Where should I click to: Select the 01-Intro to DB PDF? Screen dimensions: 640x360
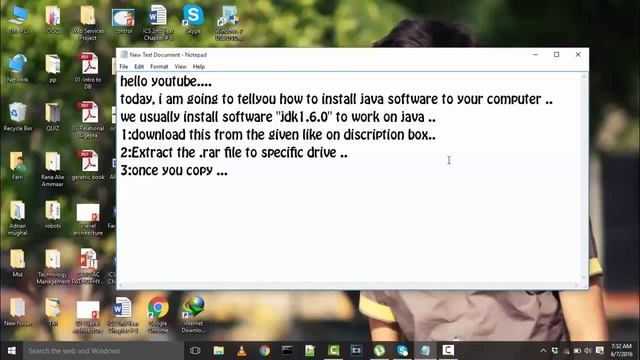[88, 71]
